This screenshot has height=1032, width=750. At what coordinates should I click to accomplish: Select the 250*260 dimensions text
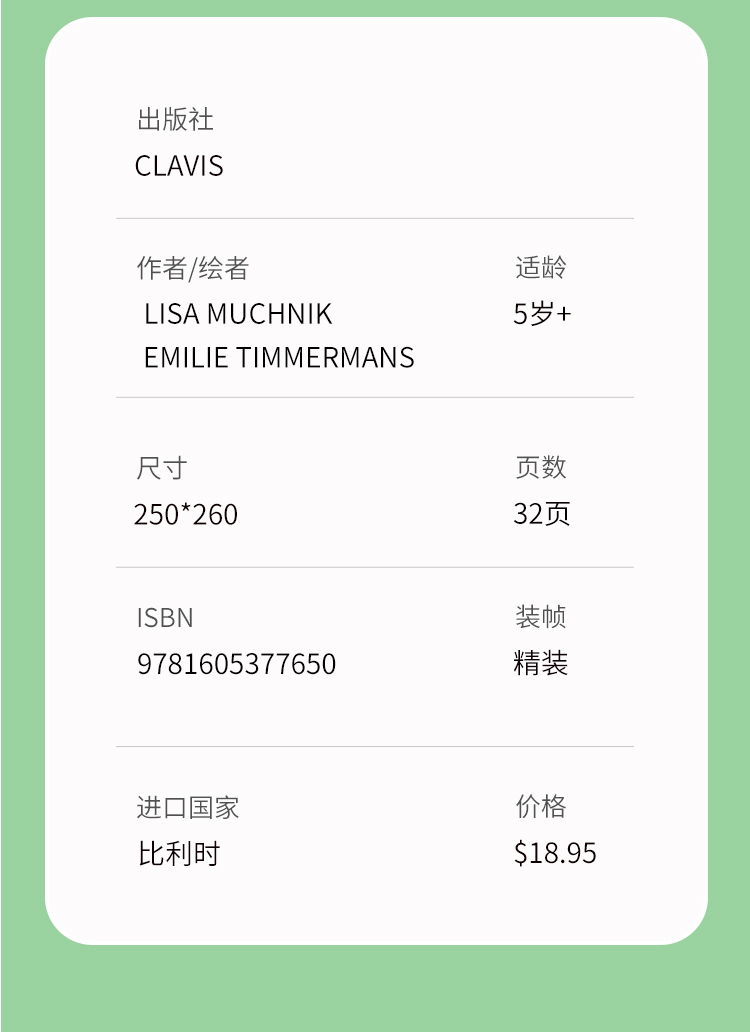186,514
